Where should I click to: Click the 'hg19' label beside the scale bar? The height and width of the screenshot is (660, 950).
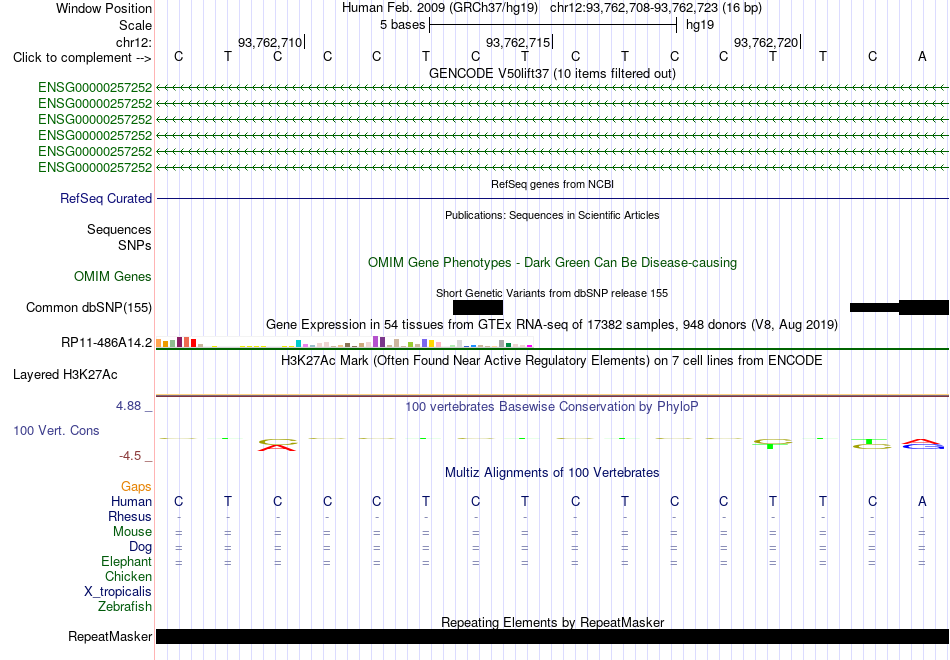(700, 25)
